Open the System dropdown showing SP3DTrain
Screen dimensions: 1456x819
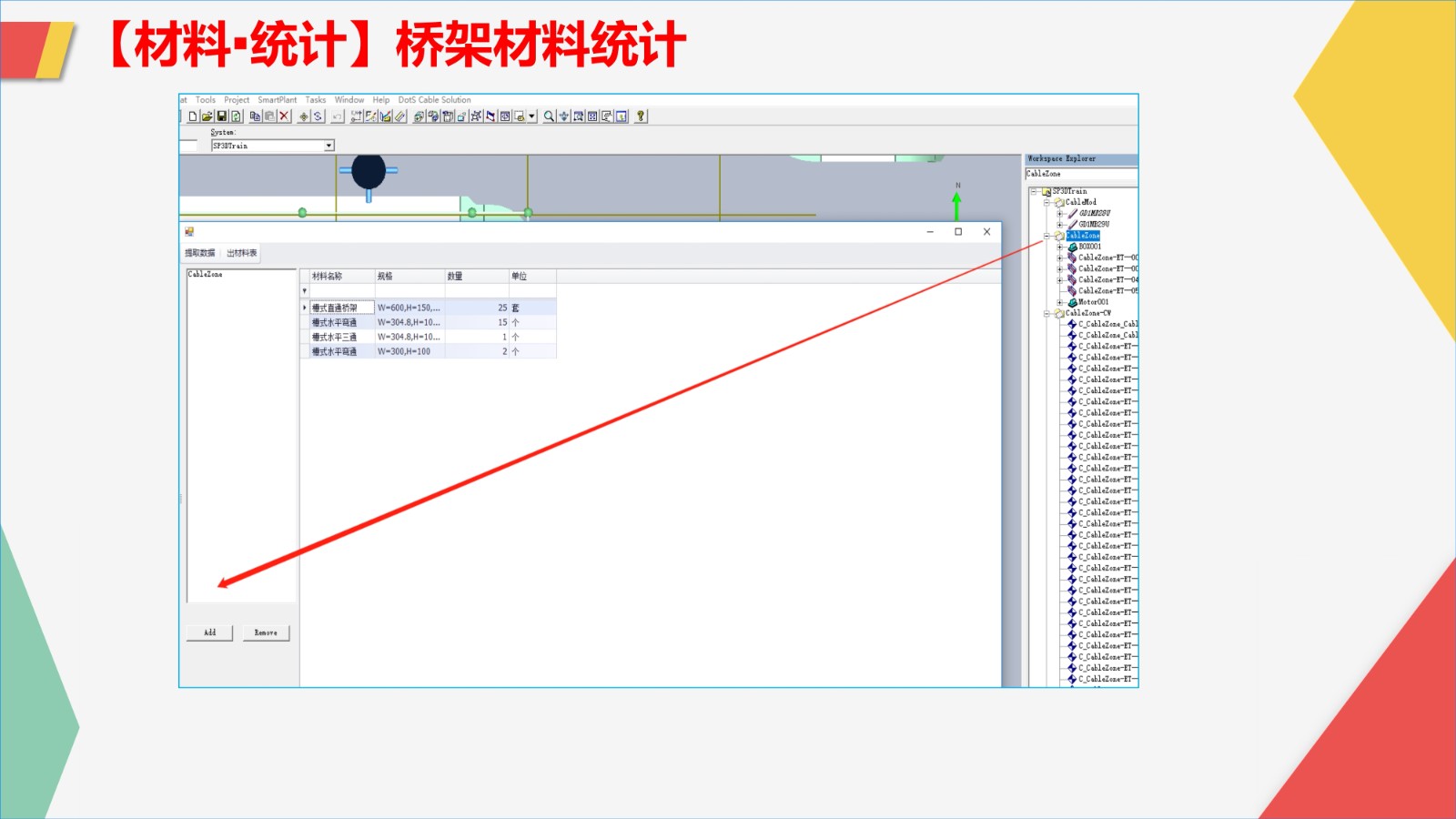(329, 146)
